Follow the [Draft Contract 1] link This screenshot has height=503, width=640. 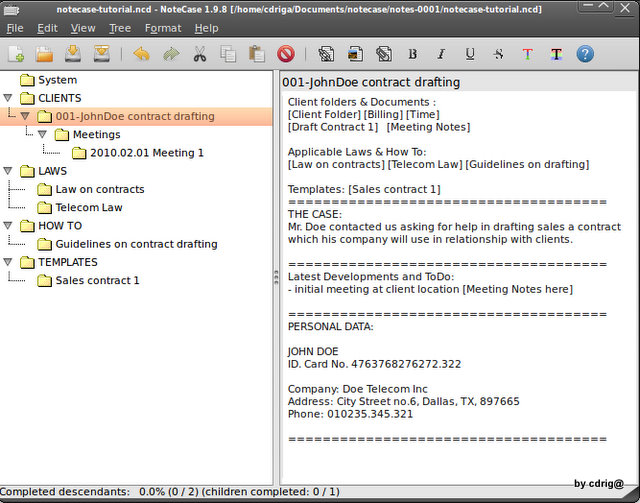click(x=333, y=127)
